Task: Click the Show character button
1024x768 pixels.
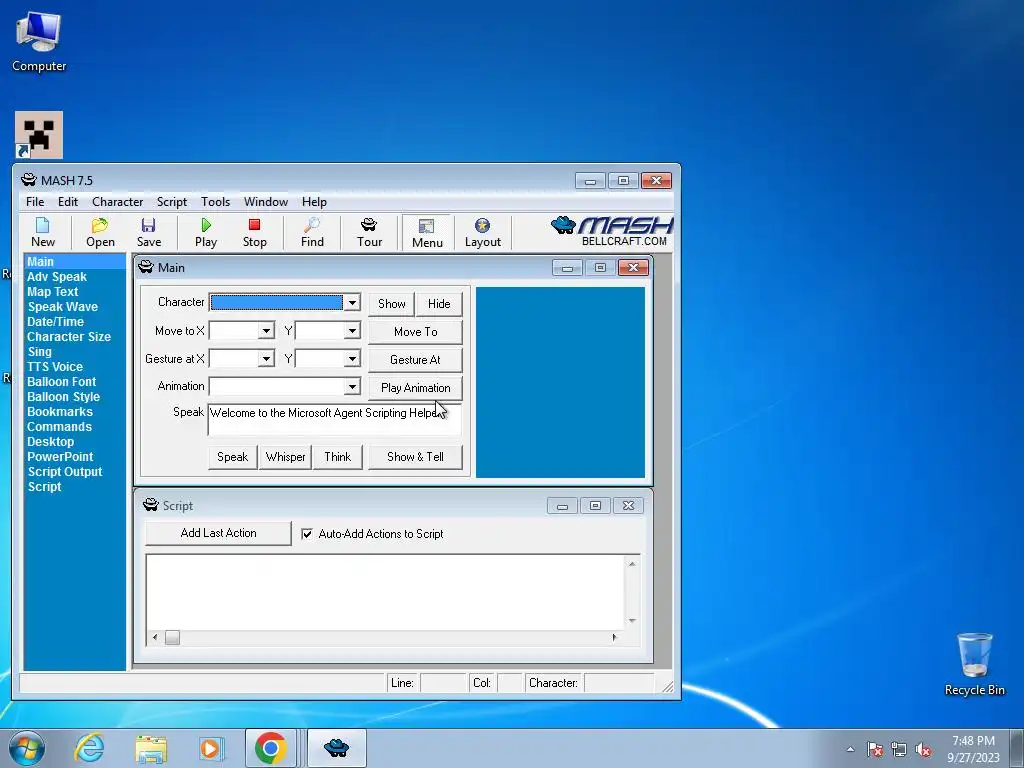Action: (x=391, y=304)
